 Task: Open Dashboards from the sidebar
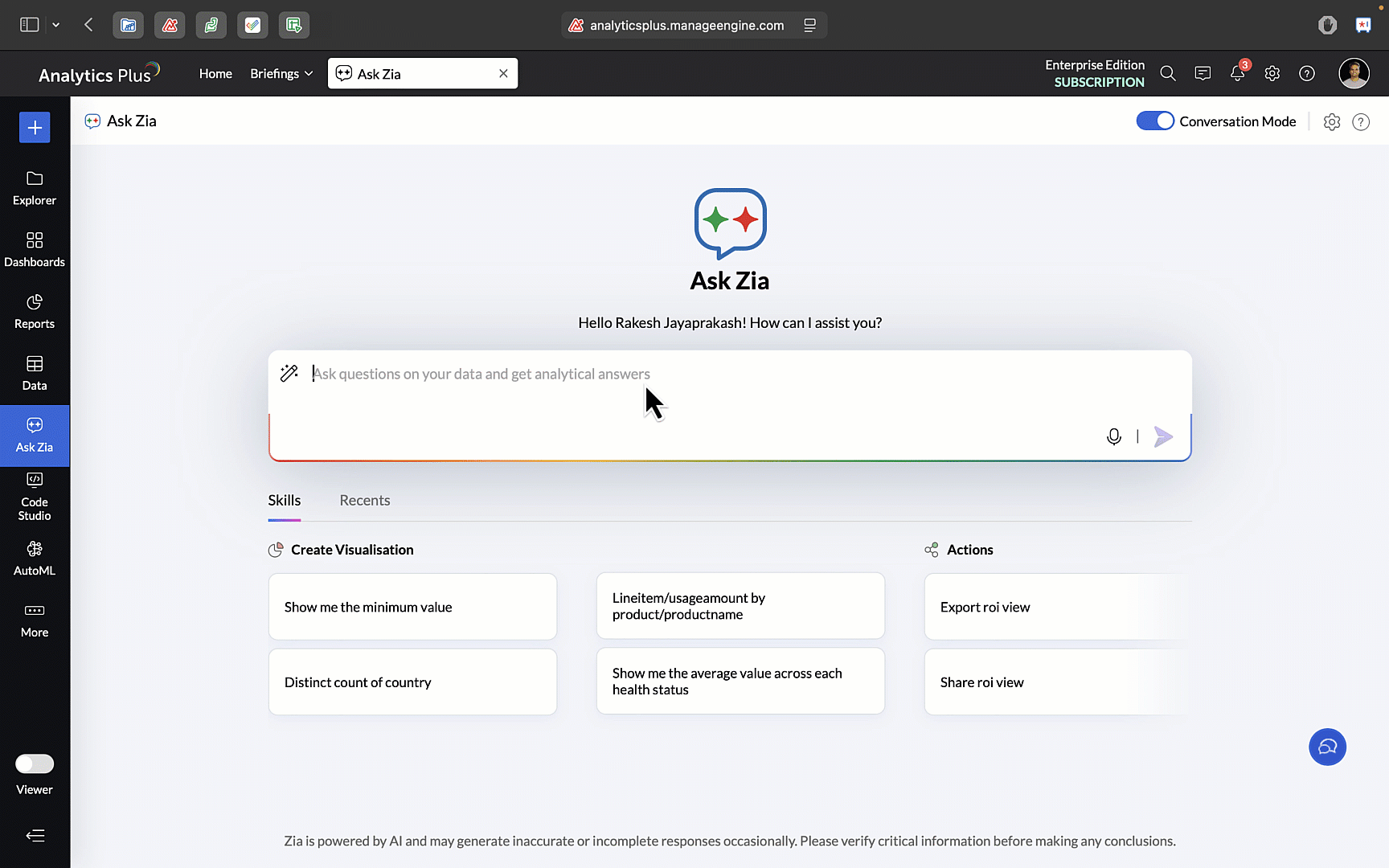[35, 249]
